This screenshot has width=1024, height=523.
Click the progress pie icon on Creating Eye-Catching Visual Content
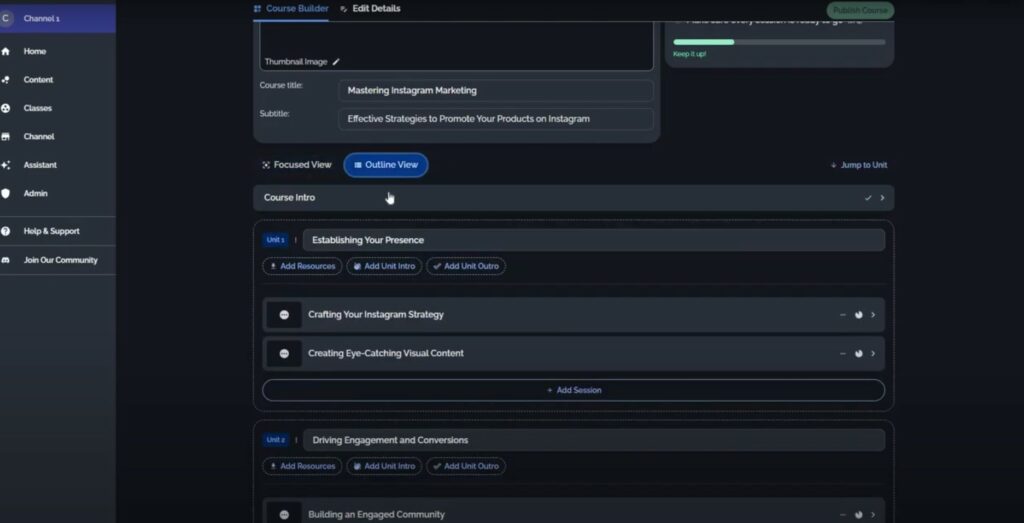tap(859, 353)
